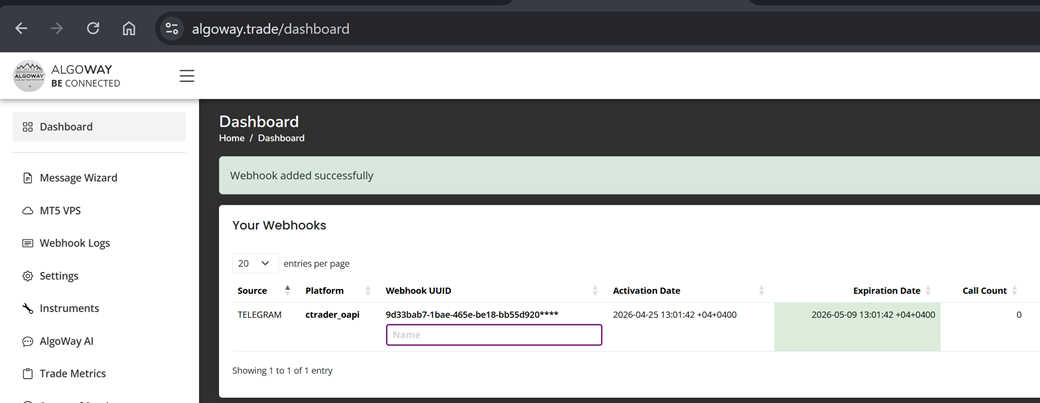Open the entries per page dropdown
This screenshot has width=1040, height=403.
click(255, 263)
